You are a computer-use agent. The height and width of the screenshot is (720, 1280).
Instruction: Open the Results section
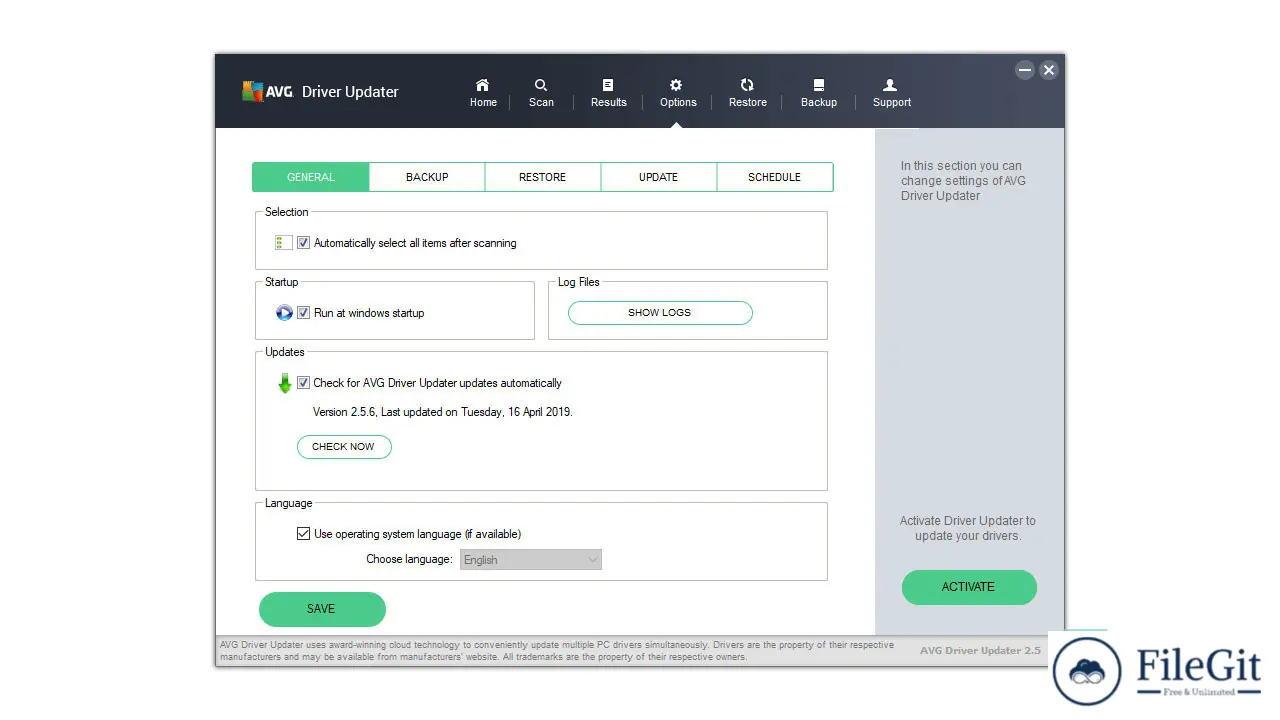[x=608, y=93]
